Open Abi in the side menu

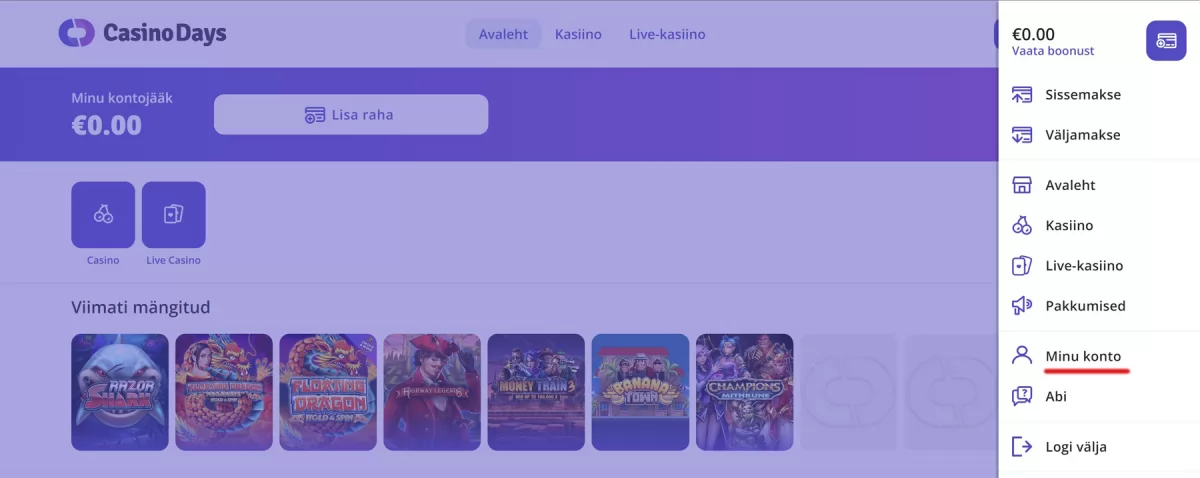coord(1056,396)
